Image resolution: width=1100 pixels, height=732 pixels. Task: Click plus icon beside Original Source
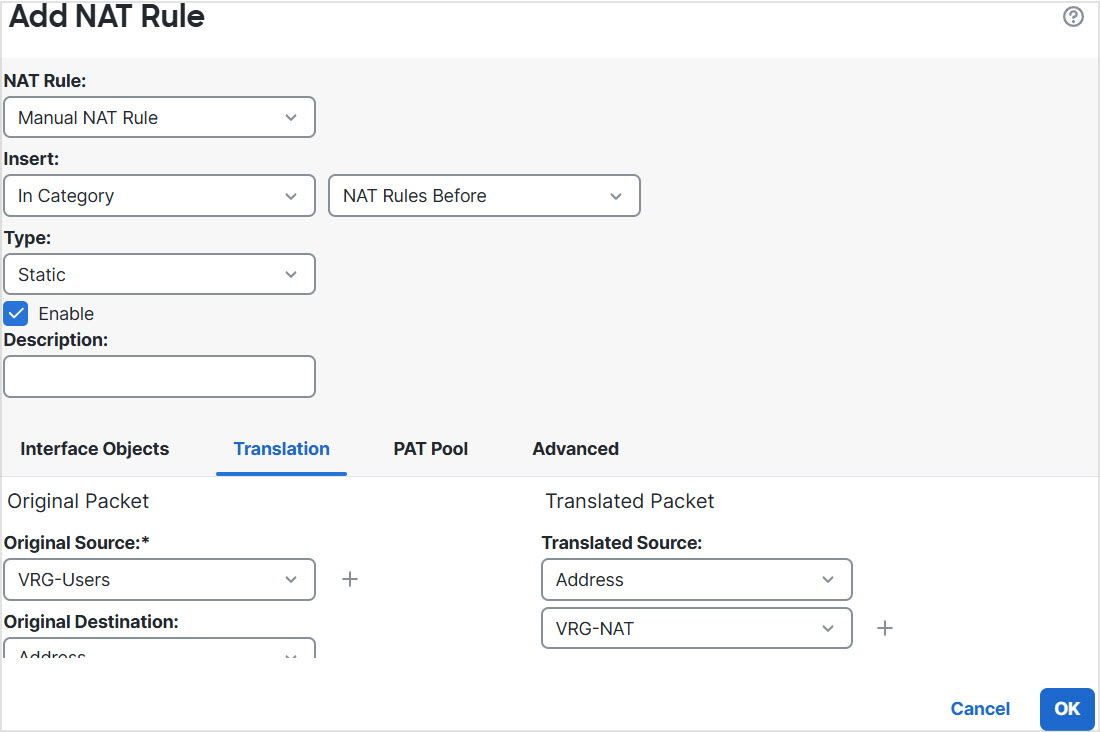(350, 579)
